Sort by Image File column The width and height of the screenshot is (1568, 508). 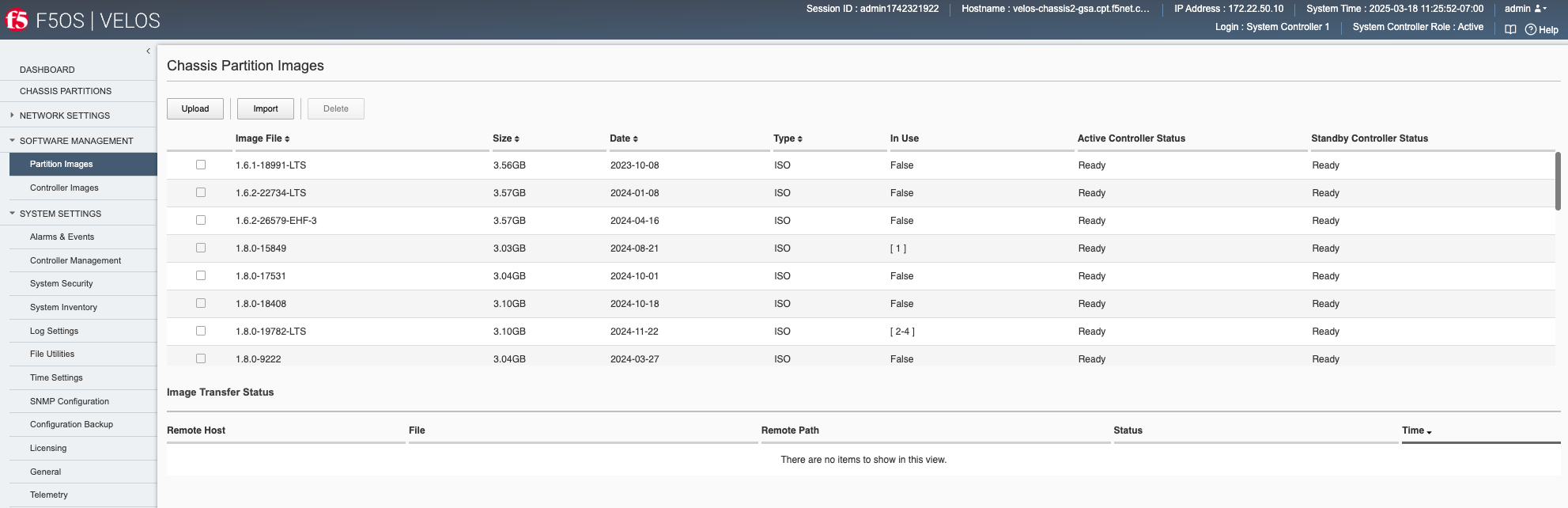pos(263,138)
